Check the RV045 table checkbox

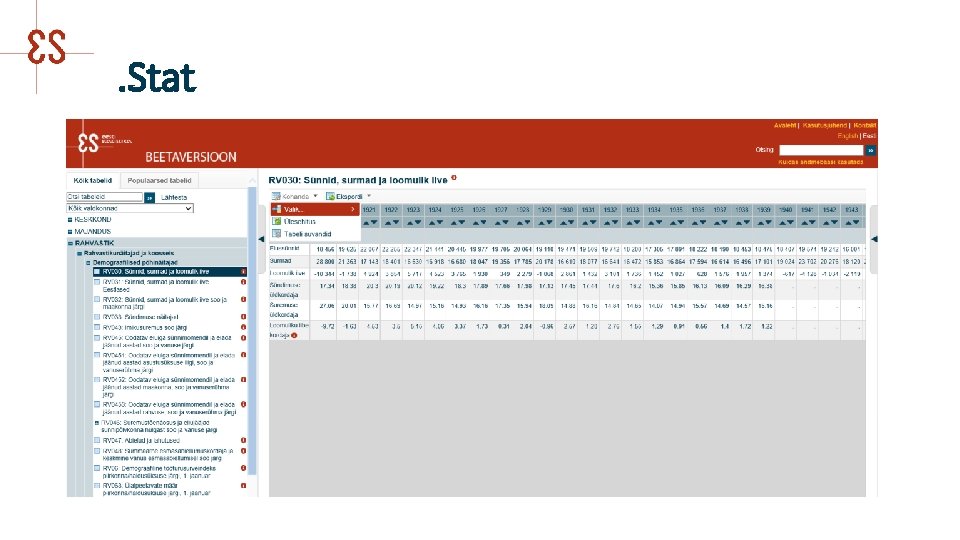click(x=97, y=338)
